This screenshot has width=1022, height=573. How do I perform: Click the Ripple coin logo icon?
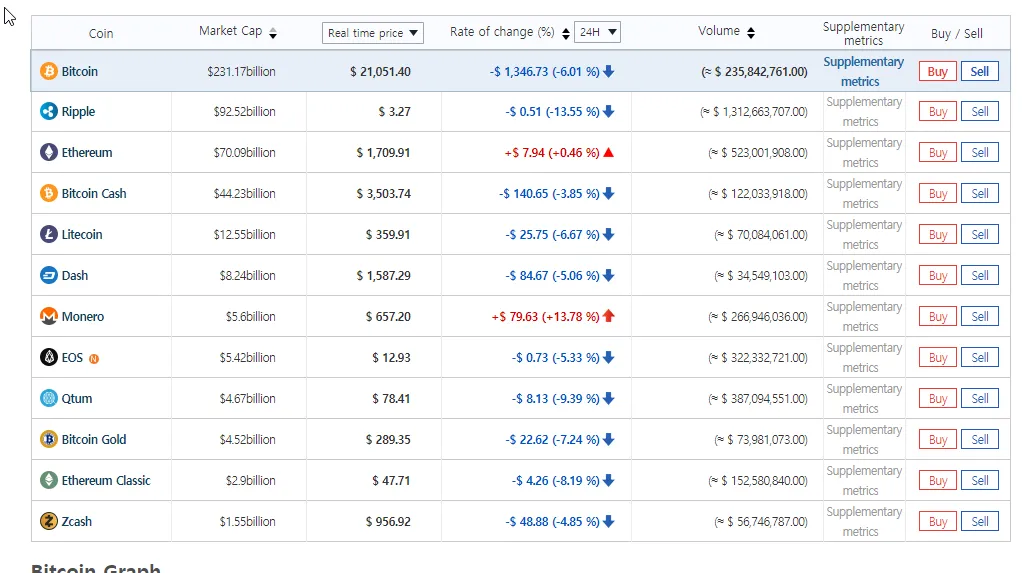point(49,111)
